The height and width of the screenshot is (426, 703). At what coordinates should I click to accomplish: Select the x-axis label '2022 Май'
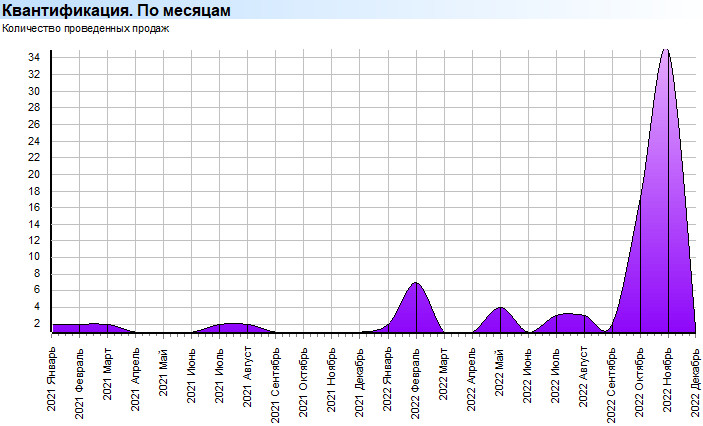pyautogui.click(x=500, y=372)
